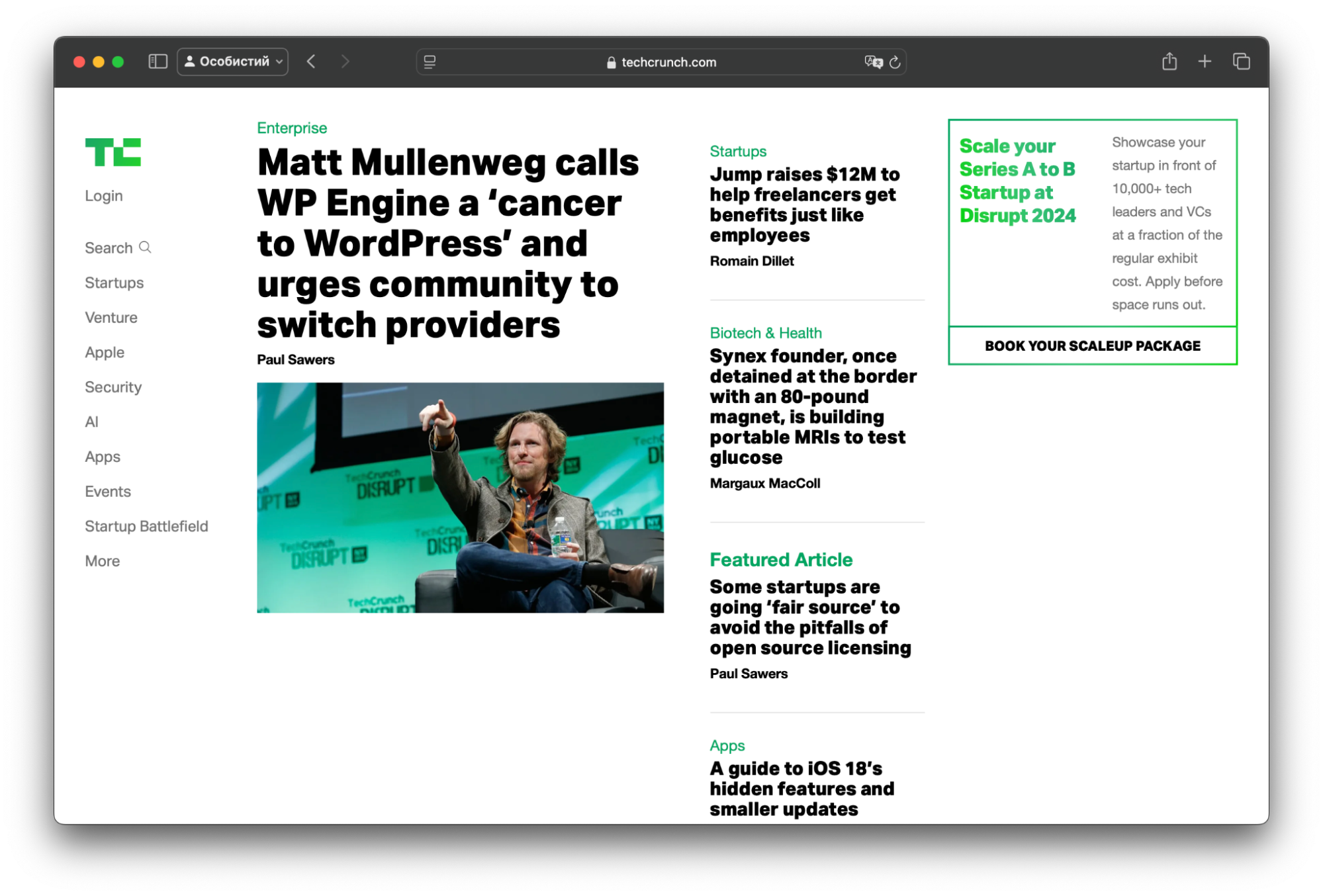Toggle the Safari sidebar icon
The width and height of the screenshot is (1323, 896).
(x=158, y=62)
